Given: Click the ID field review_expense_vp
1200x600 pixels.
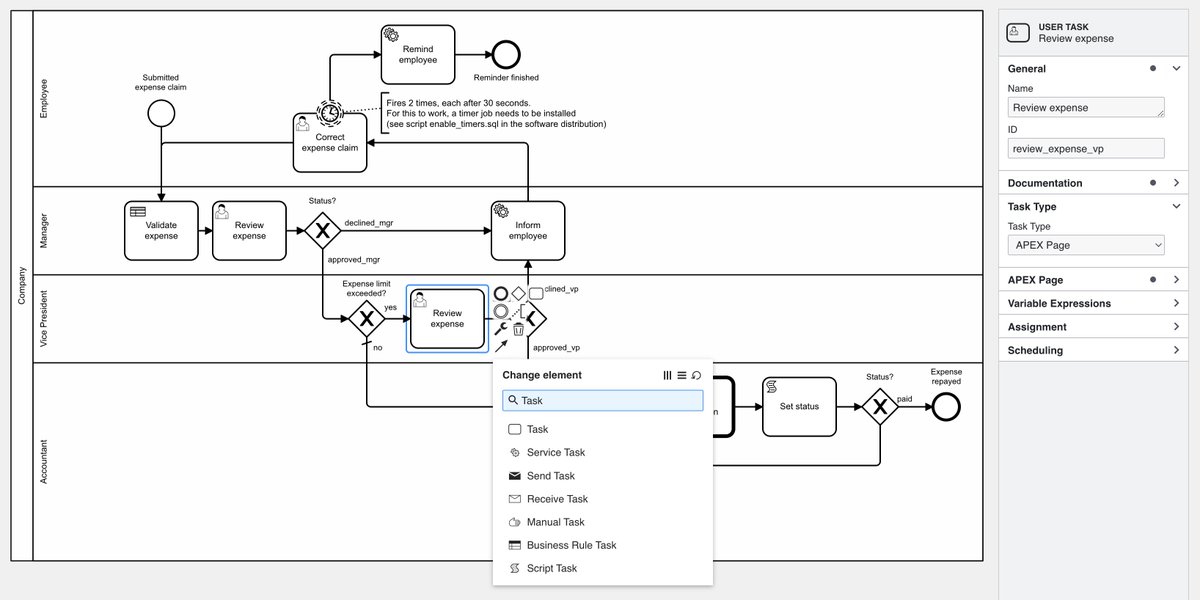Looking at the screenshot, I should (x=1086, y=148).
